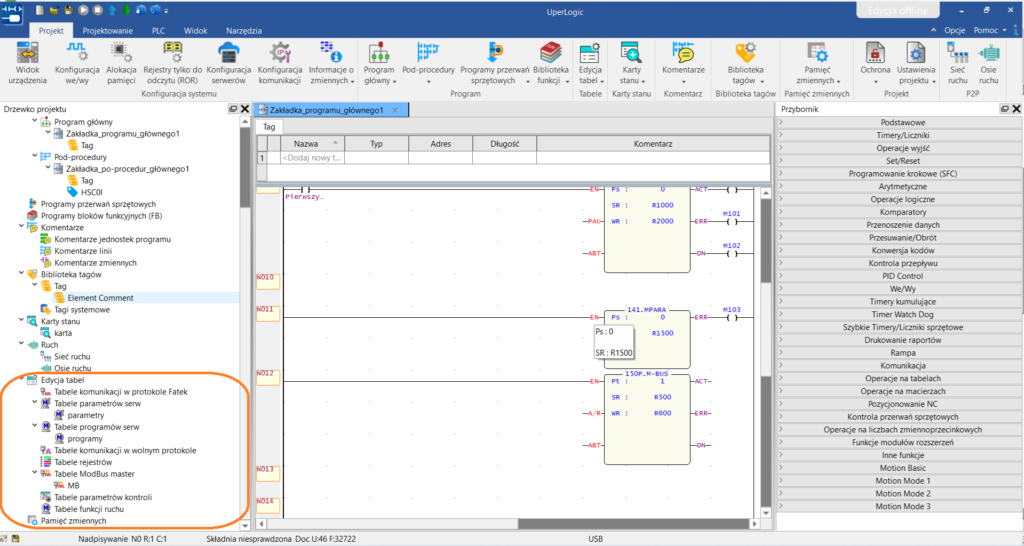Select Tagi systemowe in project tree

point(82,310)
